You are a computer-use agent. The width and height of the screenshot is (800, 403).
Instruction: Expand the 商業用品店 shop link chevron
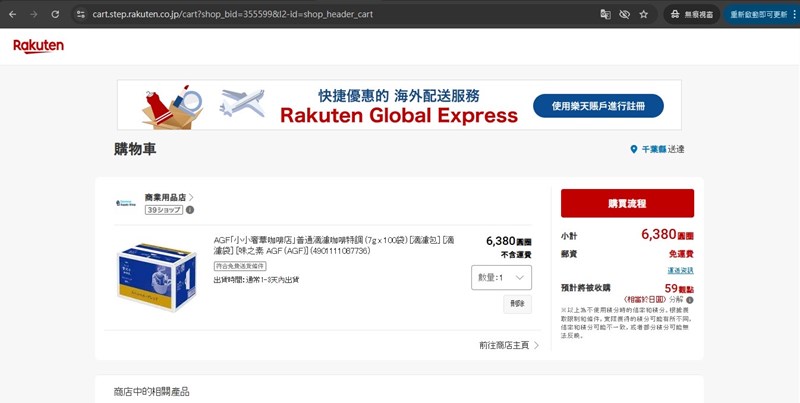[191, 198]
